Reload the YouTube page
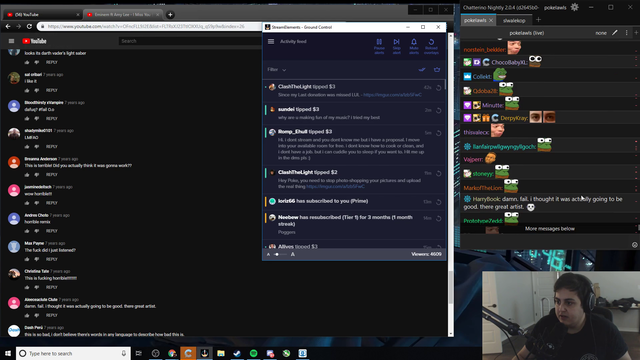Screen dimensions: 640x360 pos(29,27)
